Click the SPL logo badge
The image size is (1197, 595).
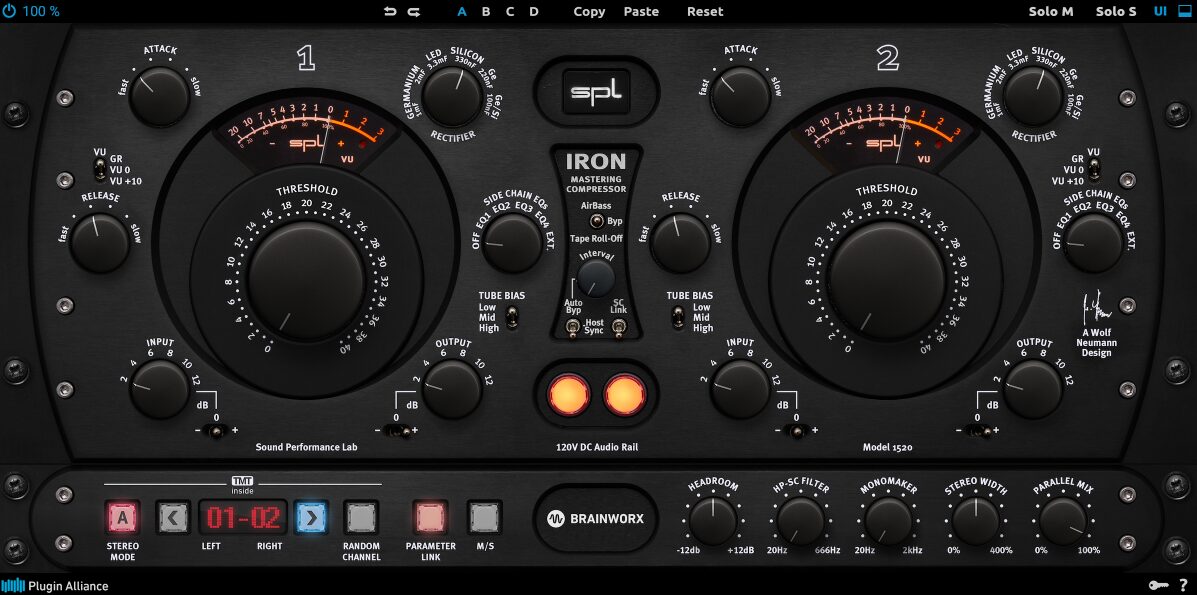tap(596, 92)
